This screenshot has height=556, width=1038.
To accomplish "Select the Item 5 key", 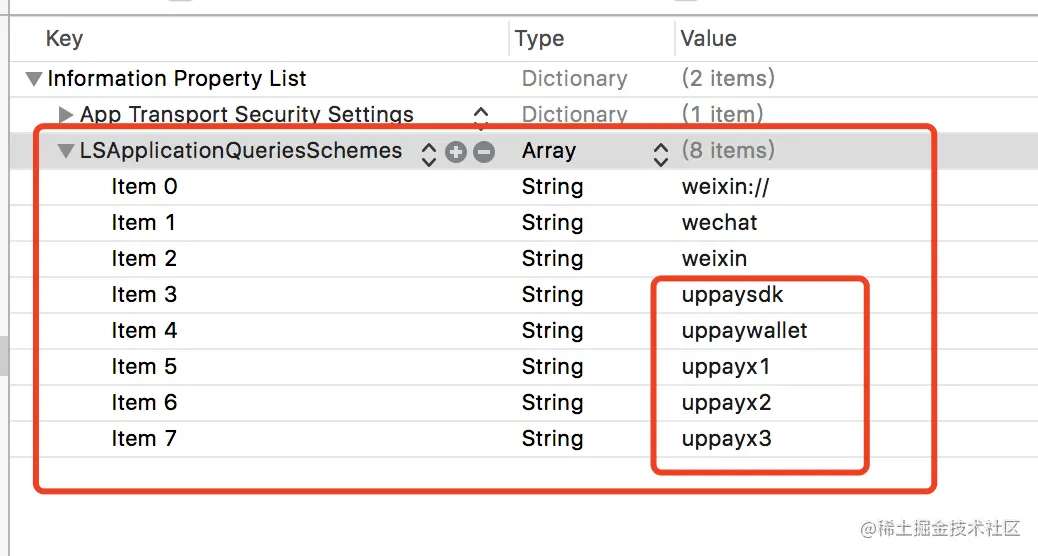I will coord(144,367).
